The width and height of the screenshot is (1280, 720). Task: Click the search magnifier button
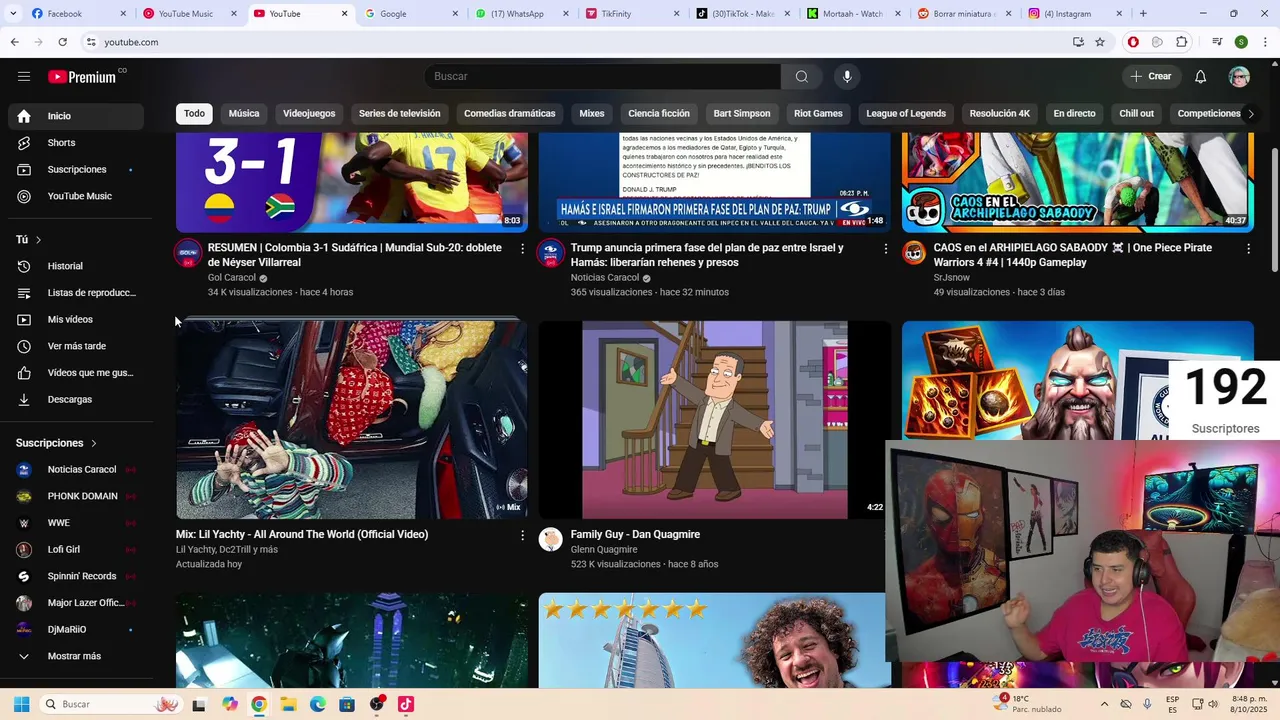801,77
